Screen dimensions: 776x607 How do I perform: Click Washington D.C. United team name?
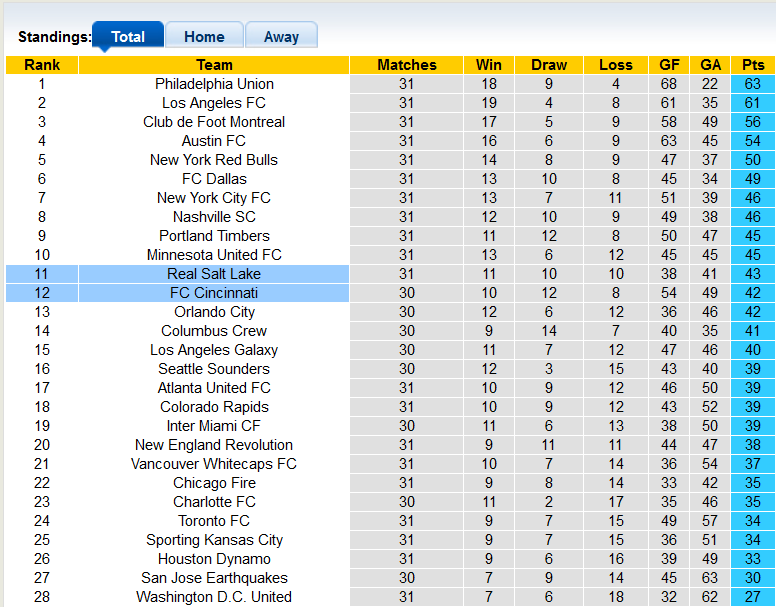pos(214,597)
